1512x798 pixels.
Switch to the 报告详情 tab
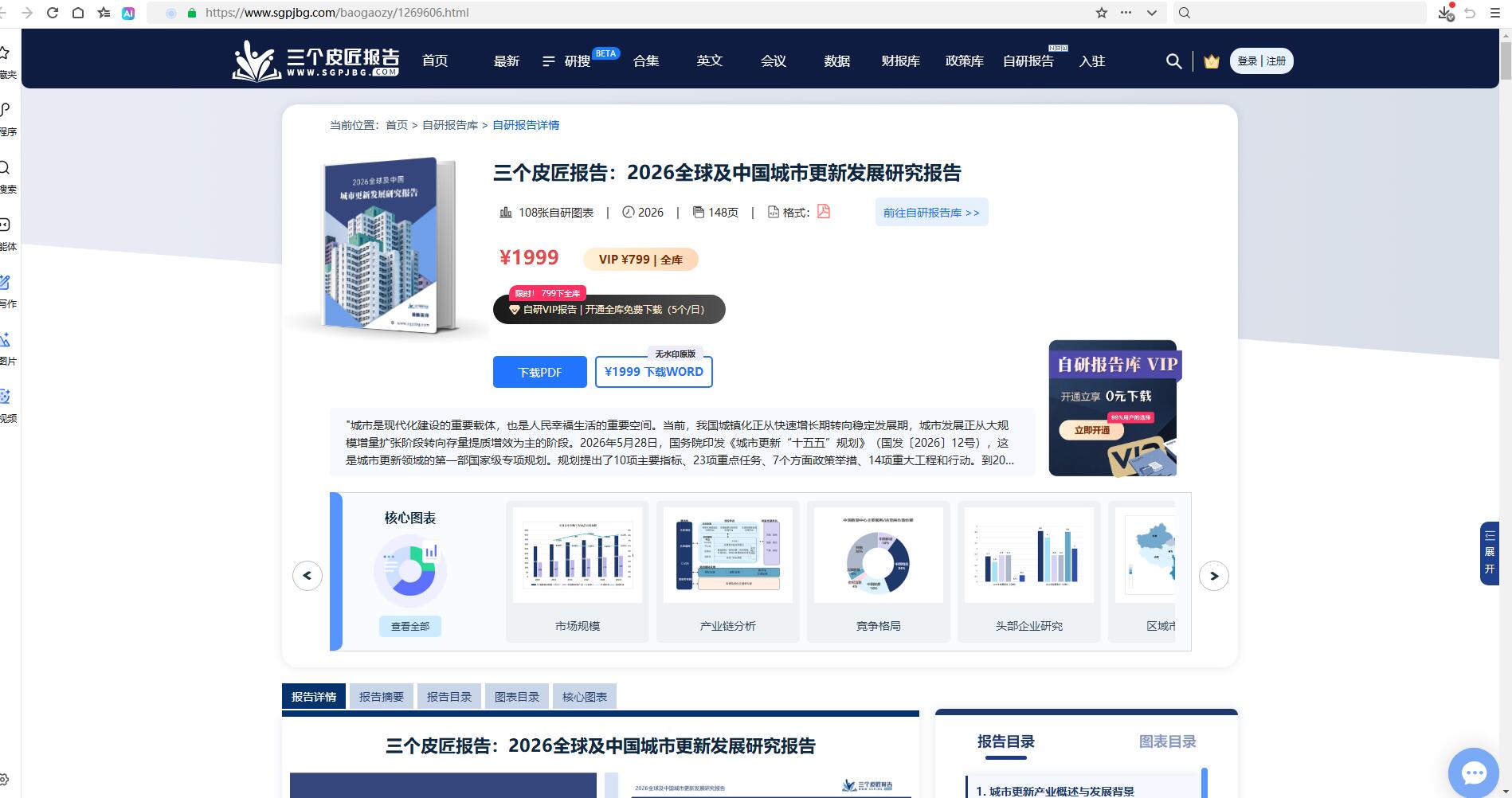point(314,697)
